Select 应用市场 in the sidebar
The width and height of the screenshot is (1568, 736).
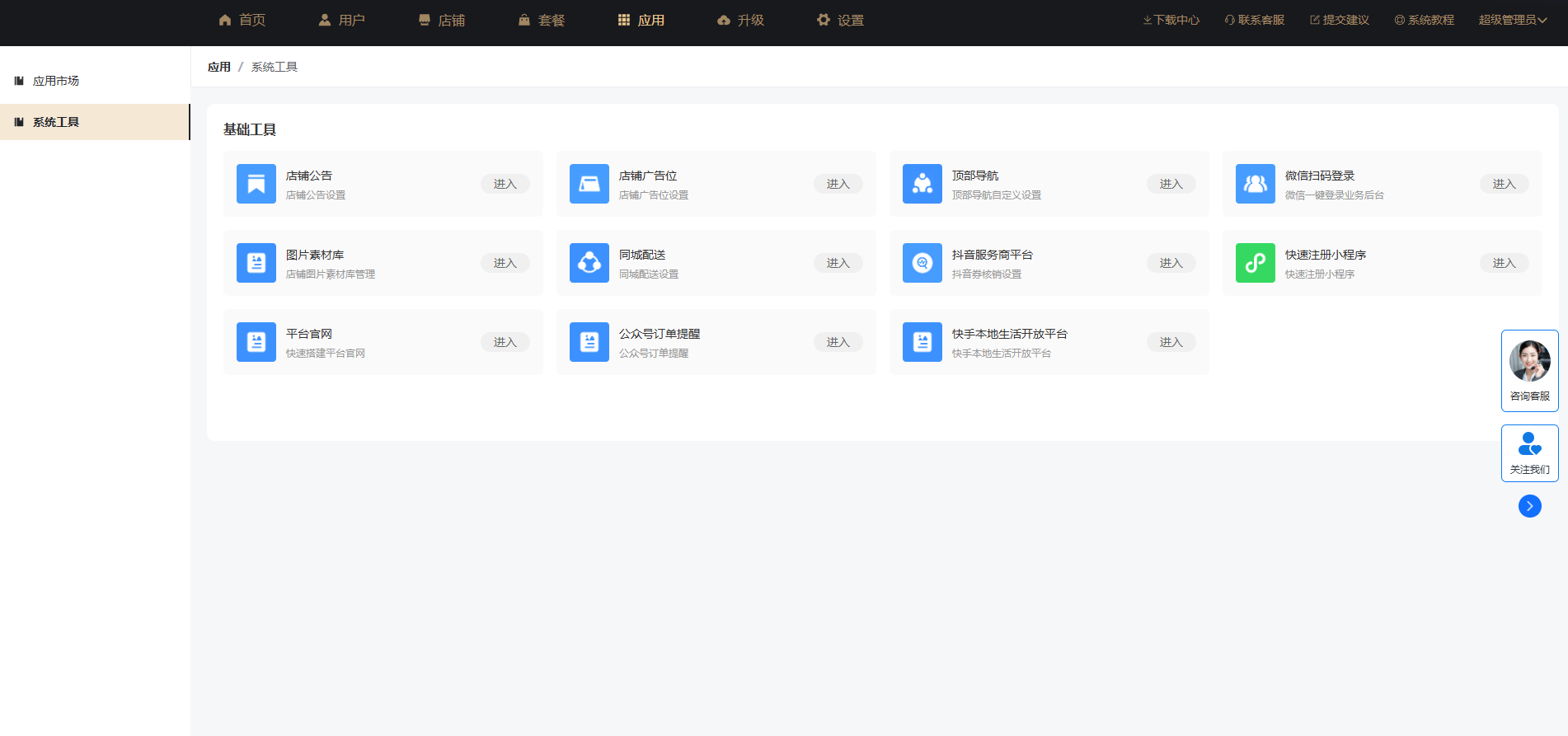tap(56, 81)
